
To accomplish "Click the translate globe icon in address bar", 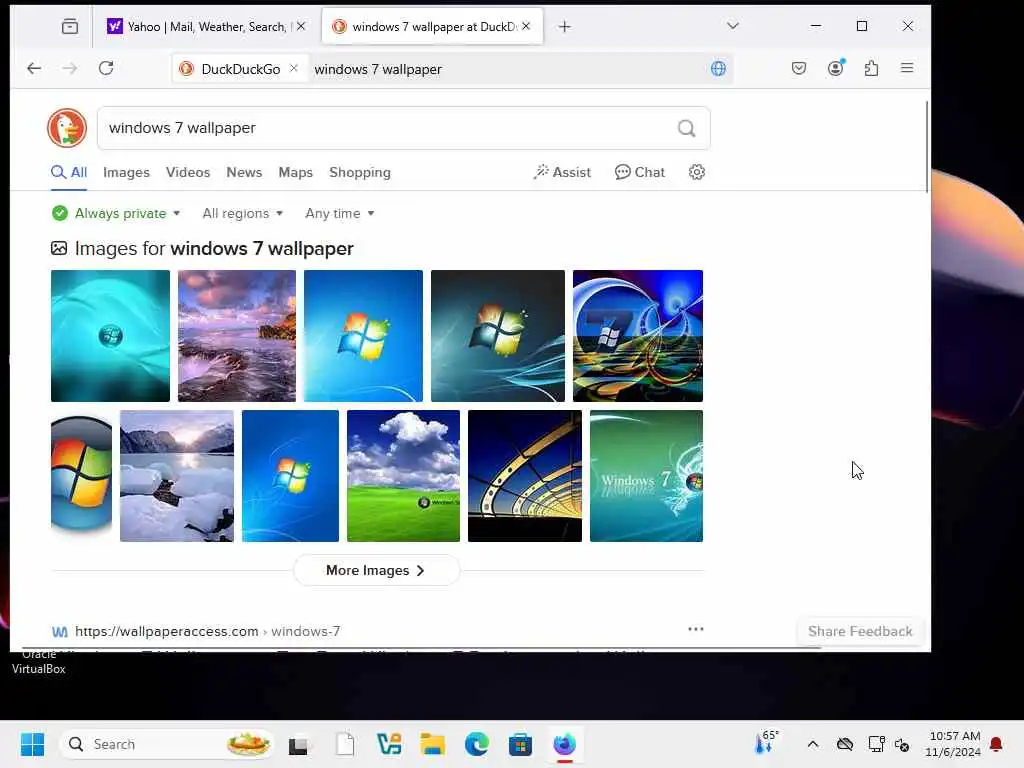I will pyautogui.click(x=718, y=69).
